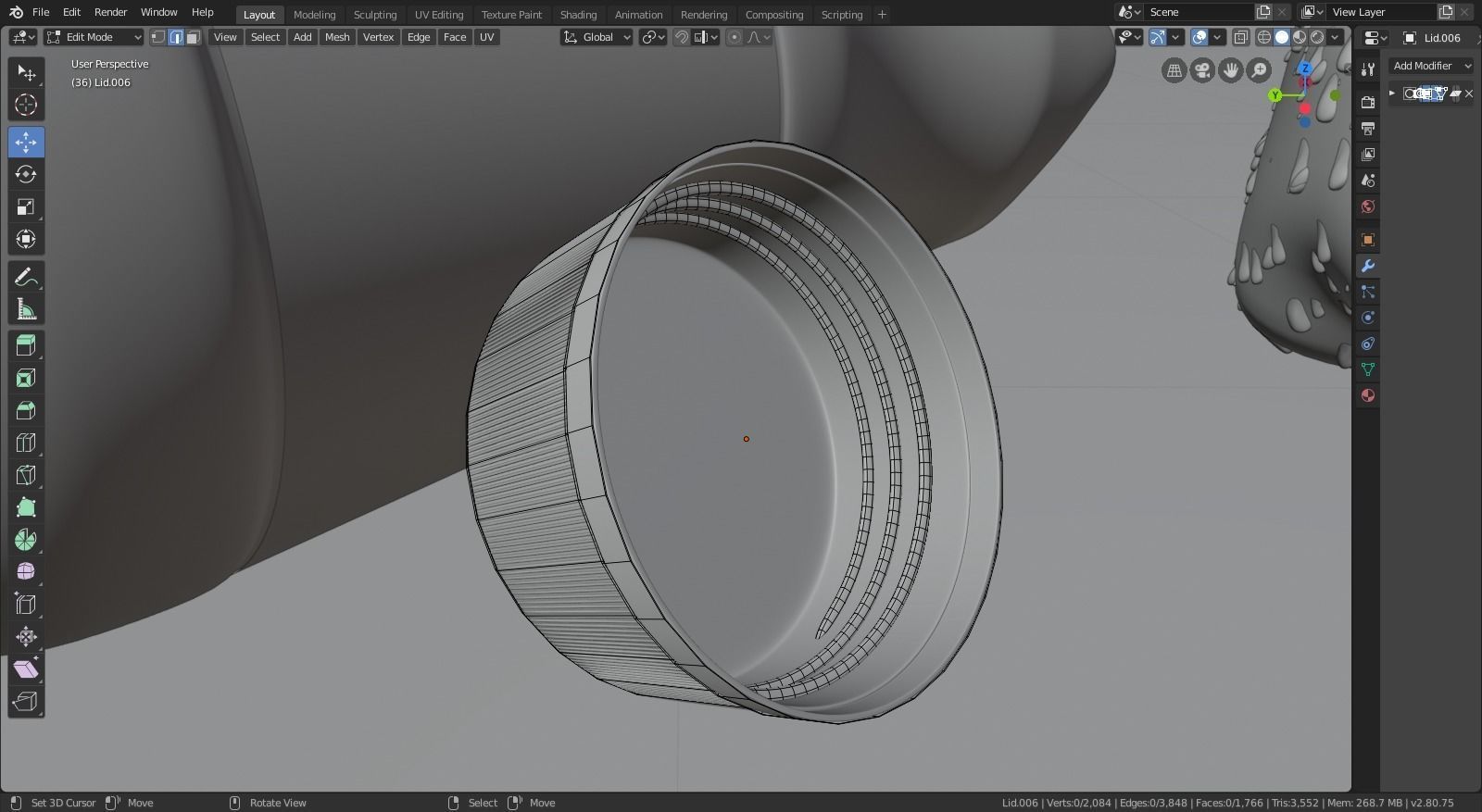1482x812 pixels.
Task: Open the Particles properties tab
Action: [x=1368, y=292]
